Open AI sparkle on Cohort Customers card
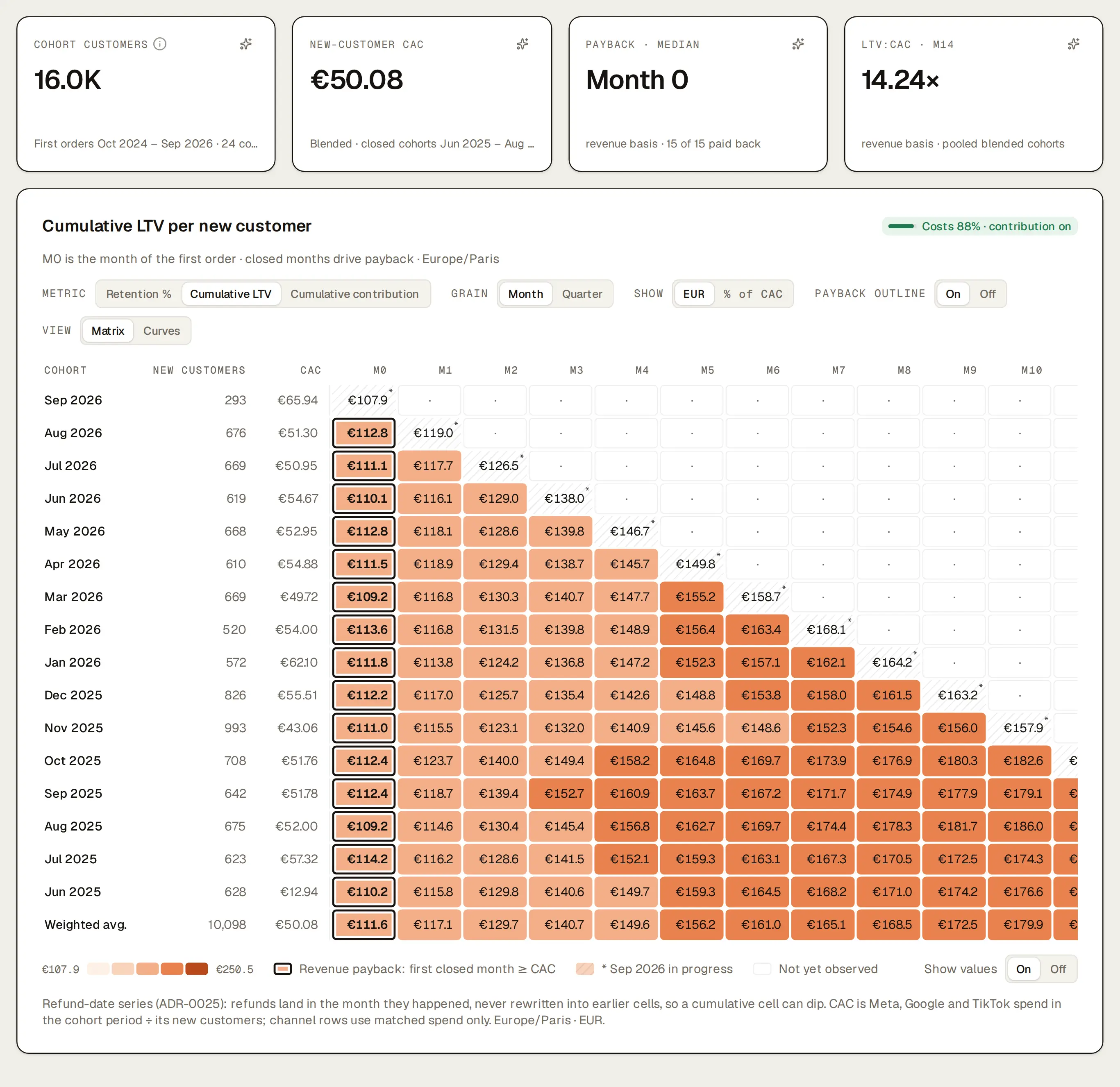 tap(246, 44)
